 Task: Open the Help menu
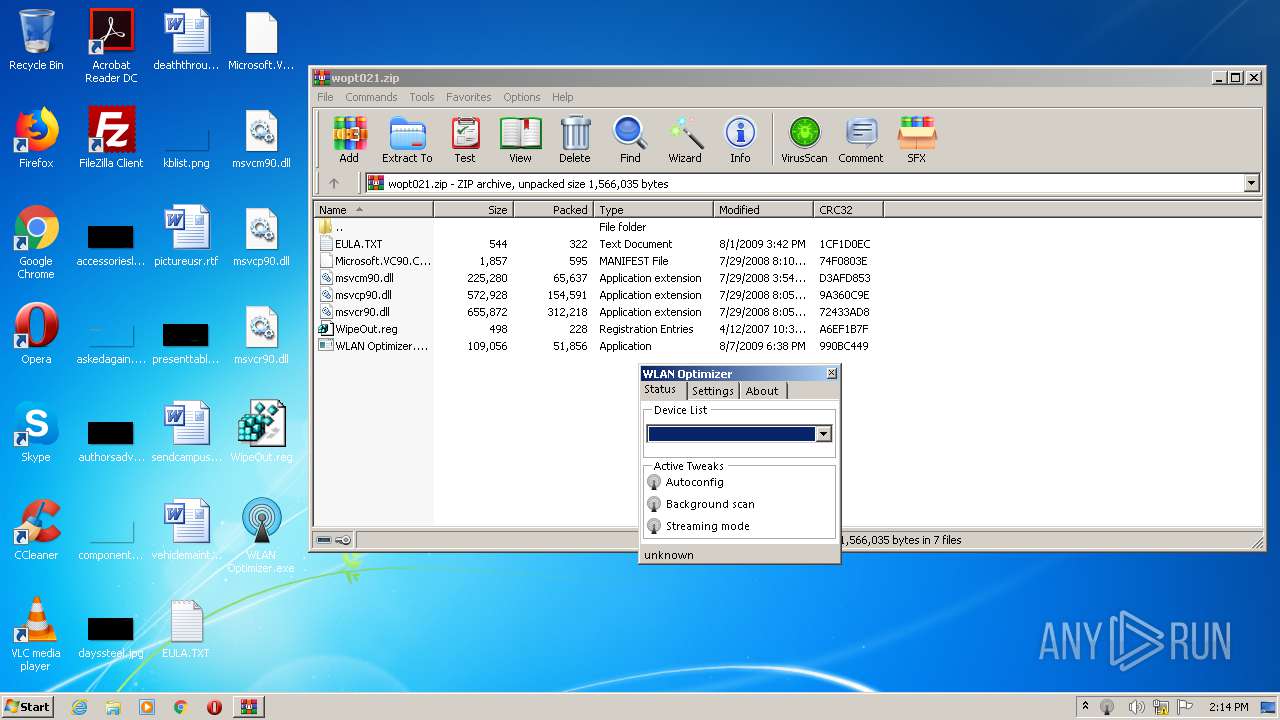click(x=563, y=97)
